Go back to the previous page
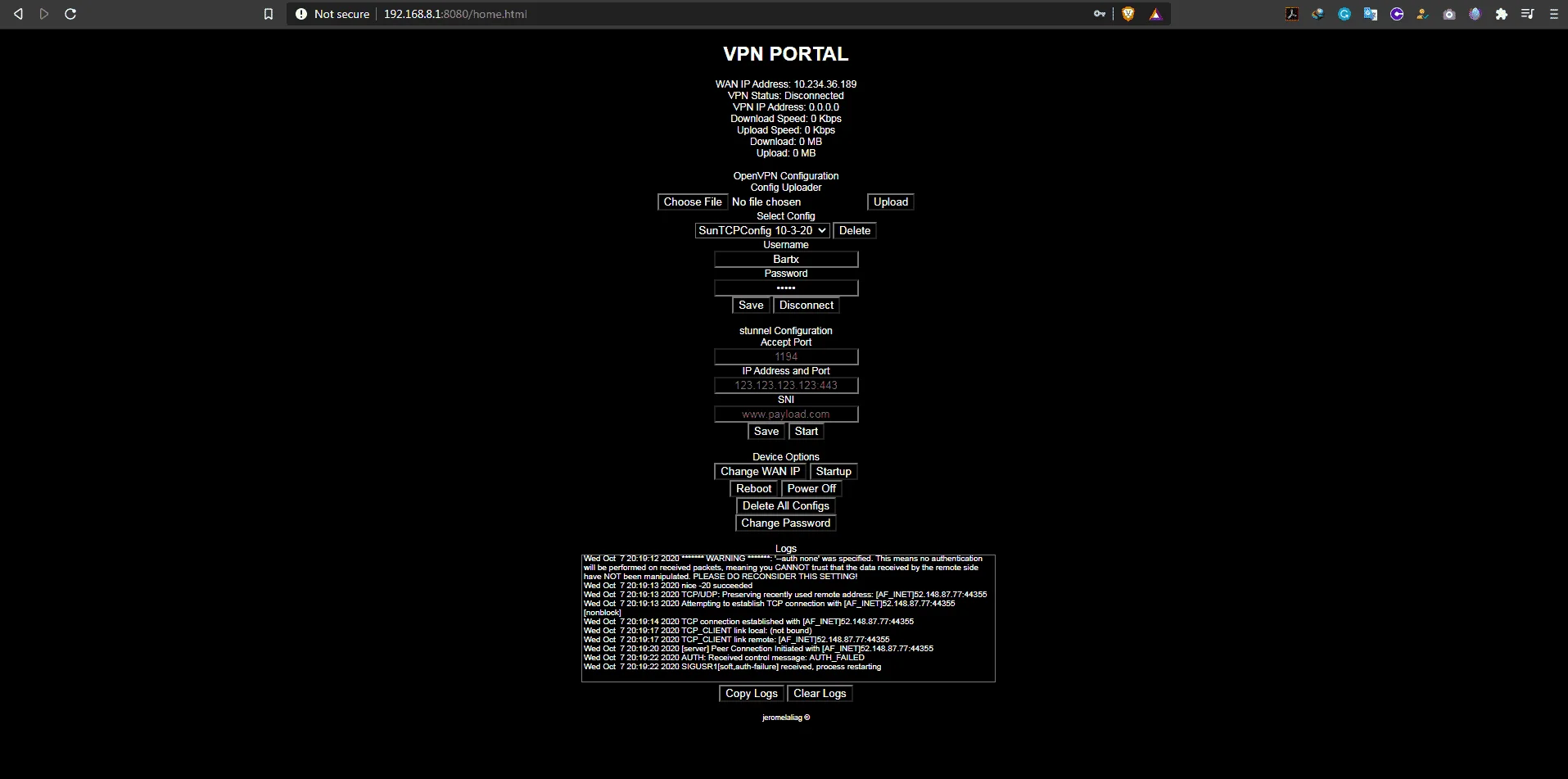 (x=18, y=14)
